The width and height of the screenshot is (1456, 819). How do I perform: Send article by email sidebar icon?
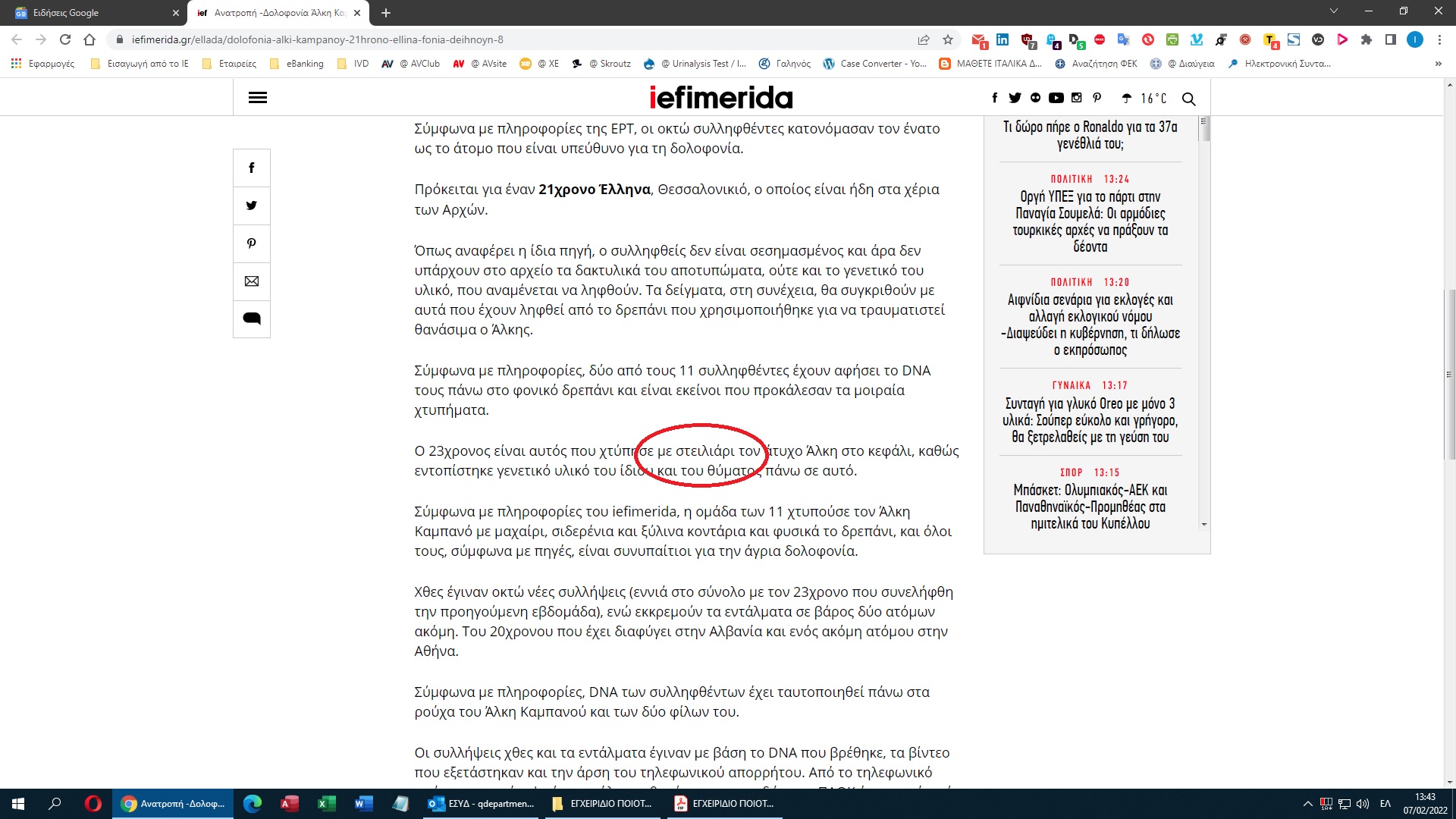pyautogui.click(x=252, y=281)
